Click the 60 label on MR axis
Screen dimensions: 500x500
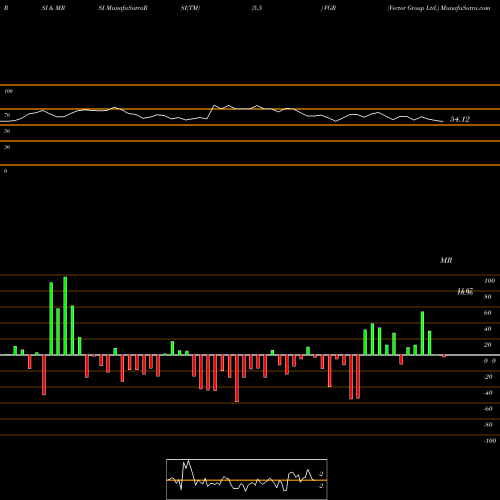point(487,313)
